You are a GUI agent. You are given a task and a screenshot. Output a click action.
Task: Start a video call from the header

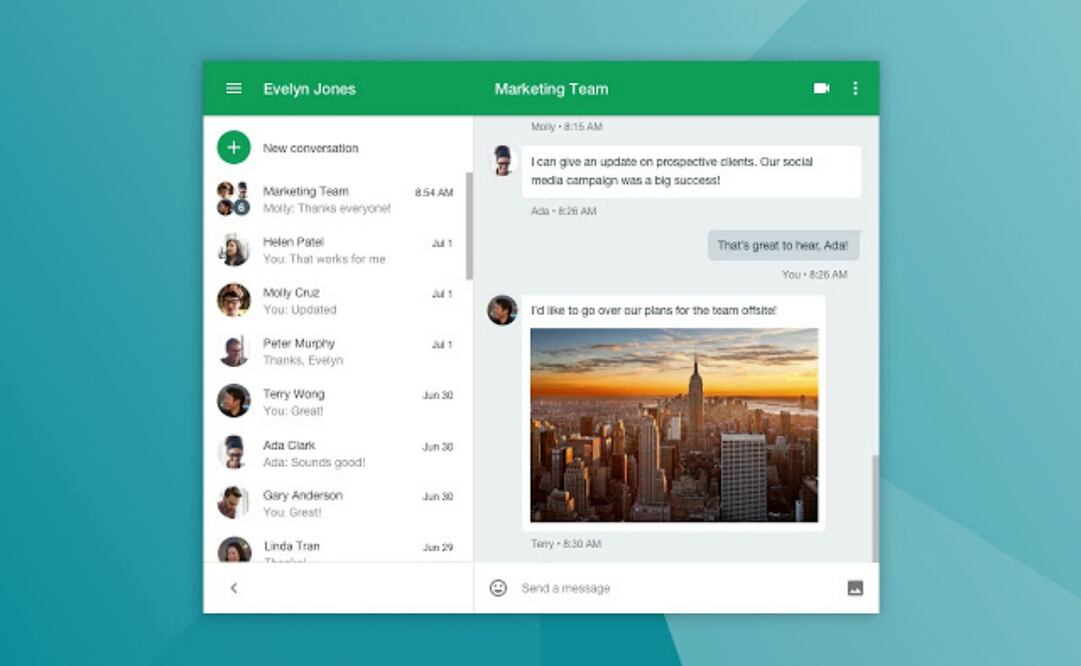pos(821,88)
